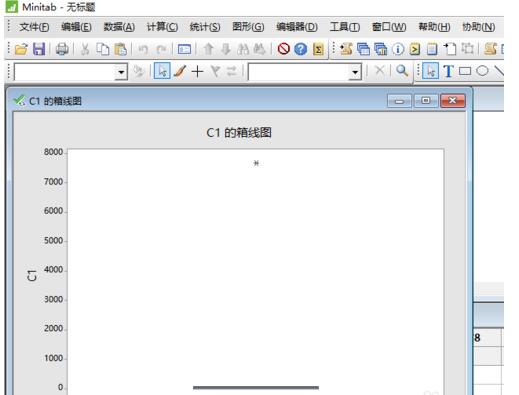The image size is (519, 395).
Task: Click the Zoom magnifier icon
Action: [402, 71]
